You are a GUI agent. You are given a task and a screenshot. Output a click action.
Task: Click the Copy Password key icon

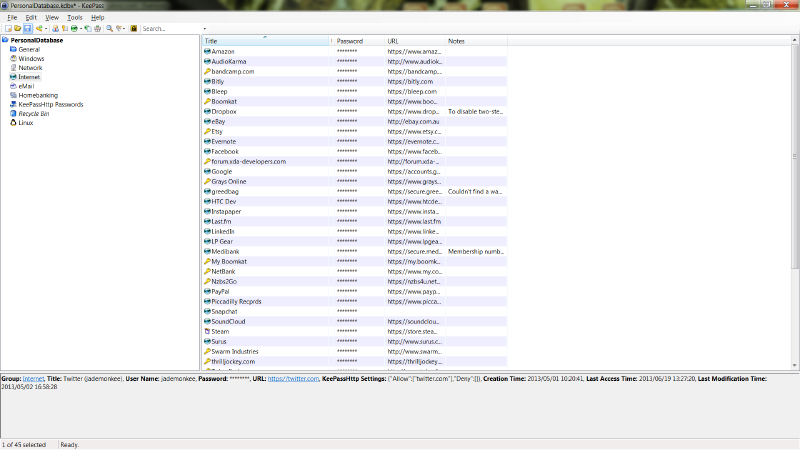(x=64, y=29)
